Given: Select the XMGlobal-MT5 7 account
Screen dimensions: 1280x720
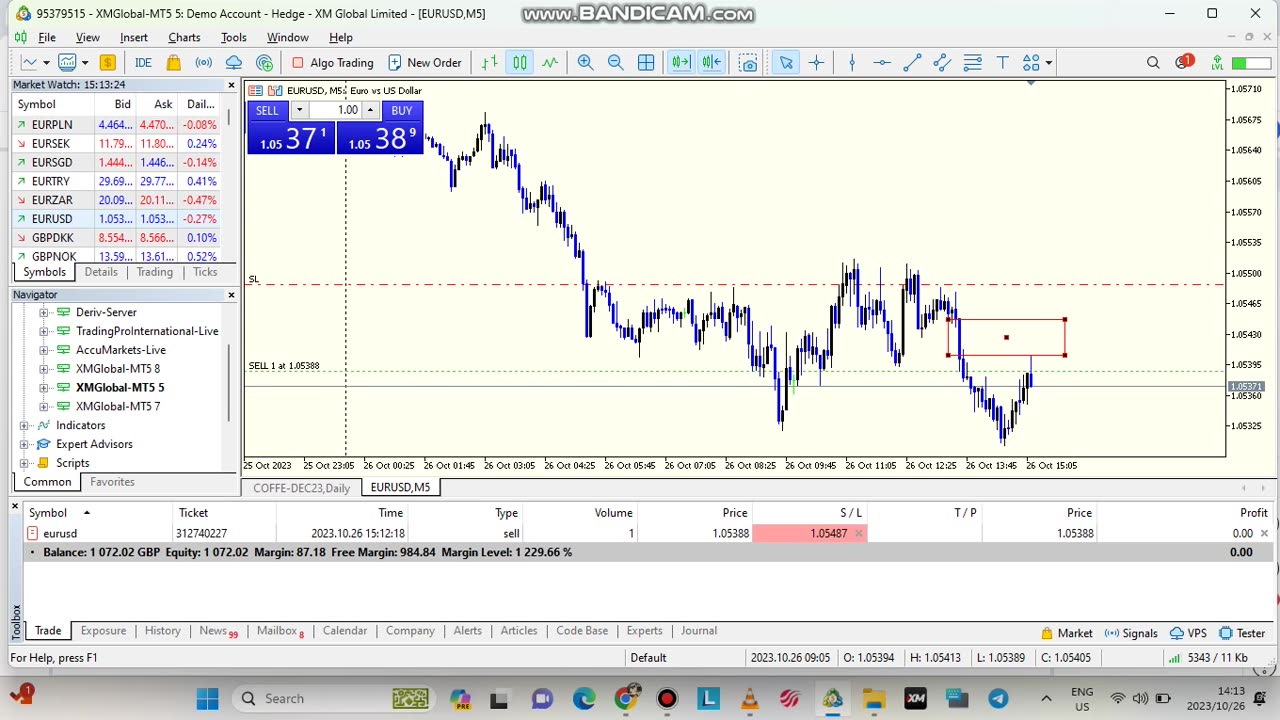Looking at the screenshot, I should click(x=118, y=406).
